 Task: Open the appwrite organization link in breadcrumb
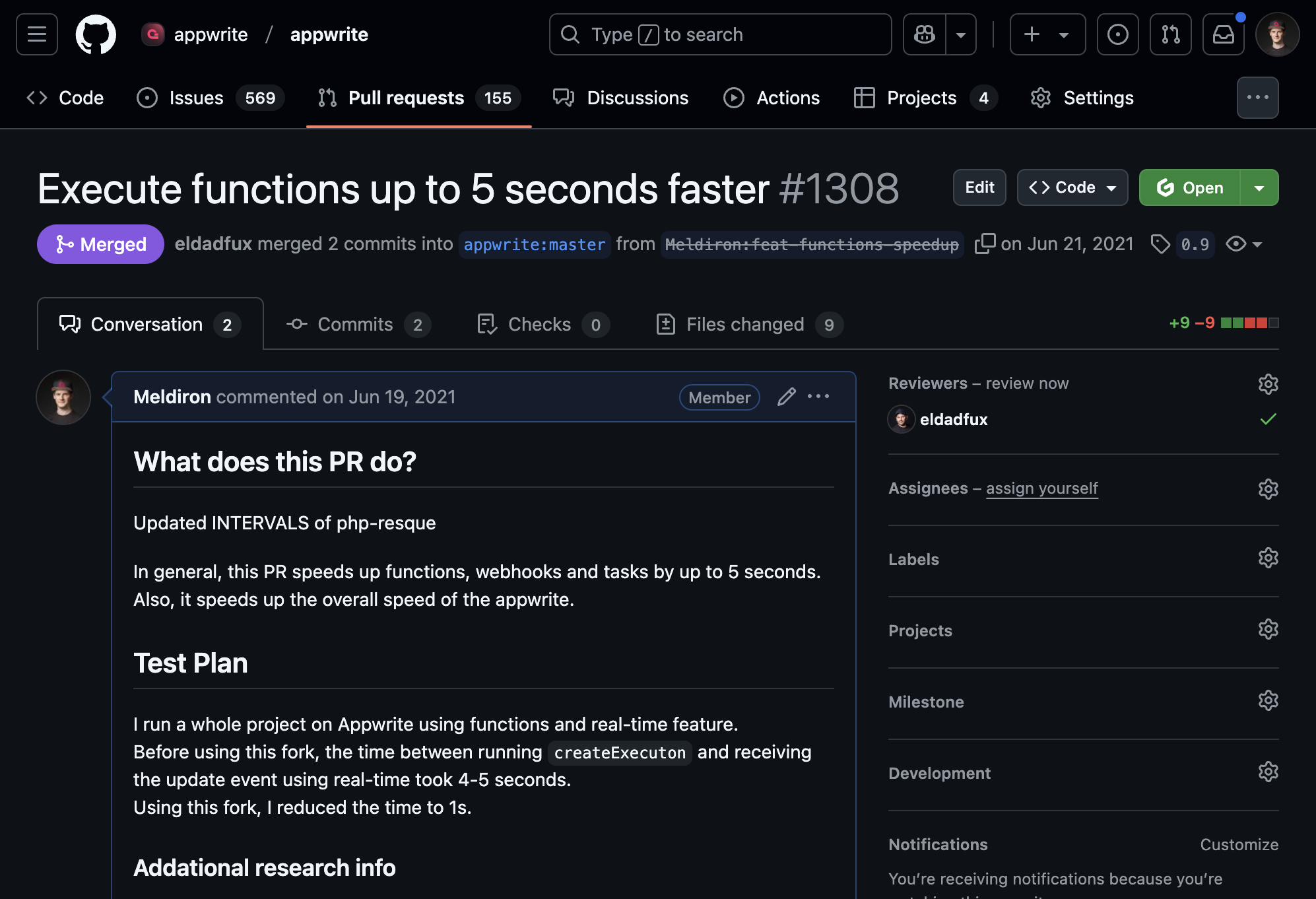211,34
